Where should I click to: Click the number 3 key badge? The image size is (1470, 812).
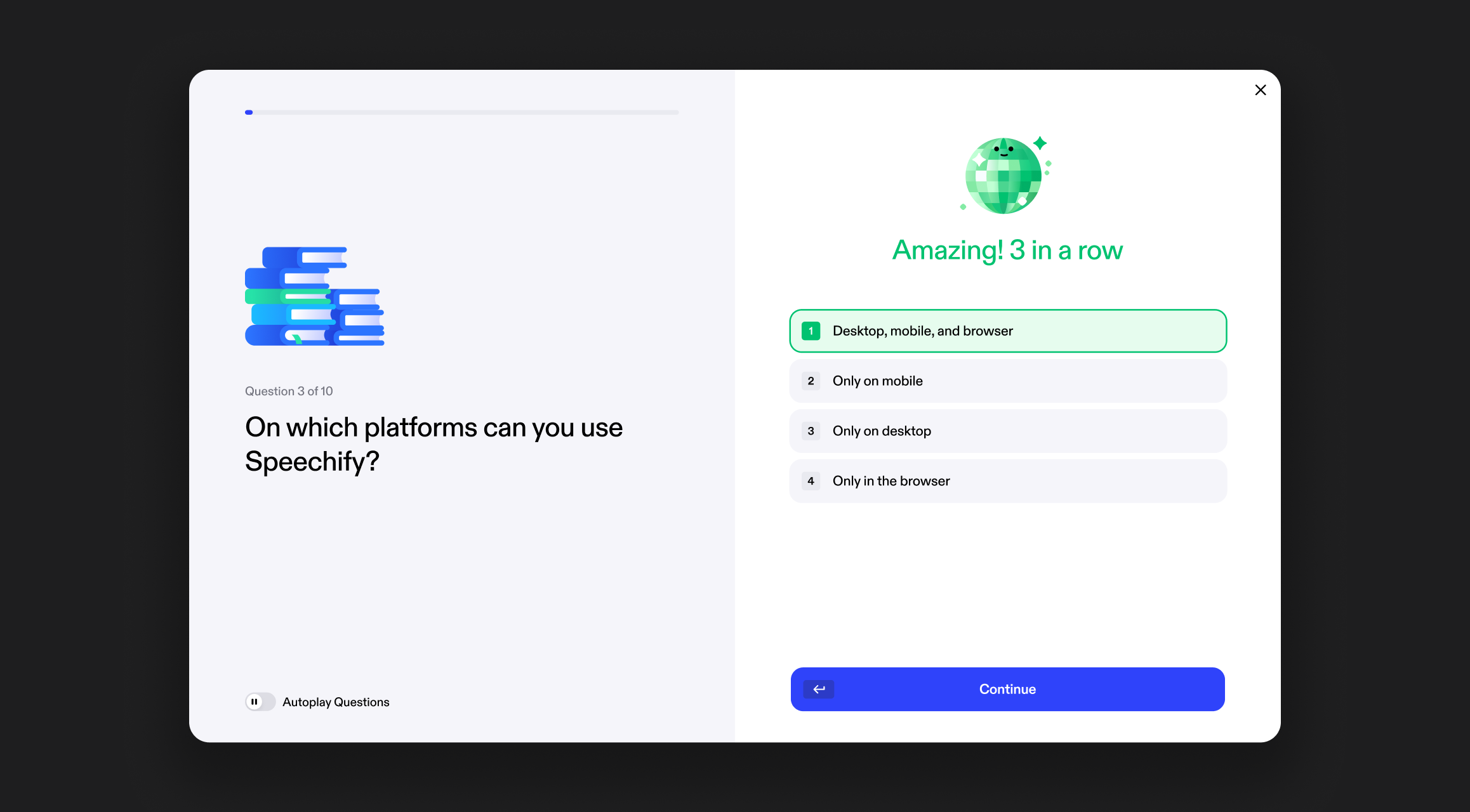811,431
